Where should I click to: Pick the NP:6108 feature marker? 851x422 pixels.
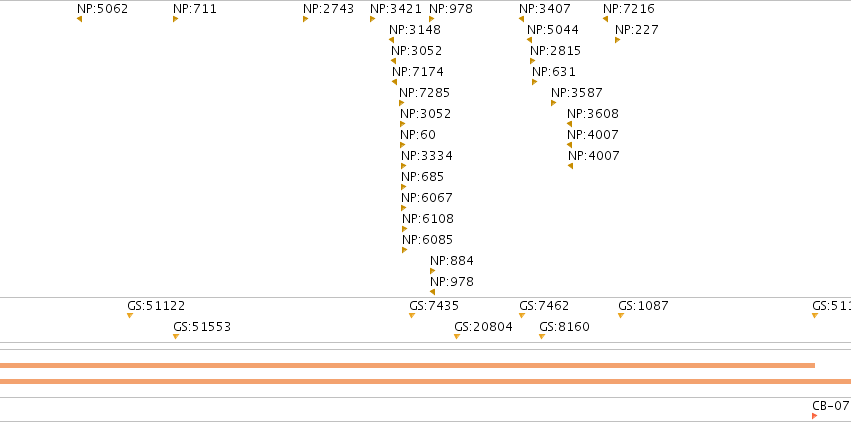click(x=405, y=229)
